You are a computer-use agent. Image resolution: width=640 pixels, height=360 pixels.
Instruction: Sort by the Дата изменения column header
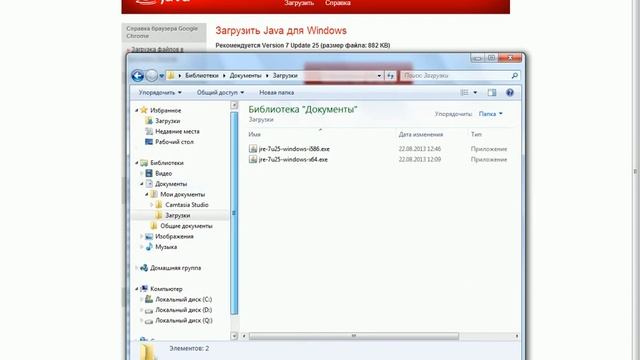coord(420,134)
